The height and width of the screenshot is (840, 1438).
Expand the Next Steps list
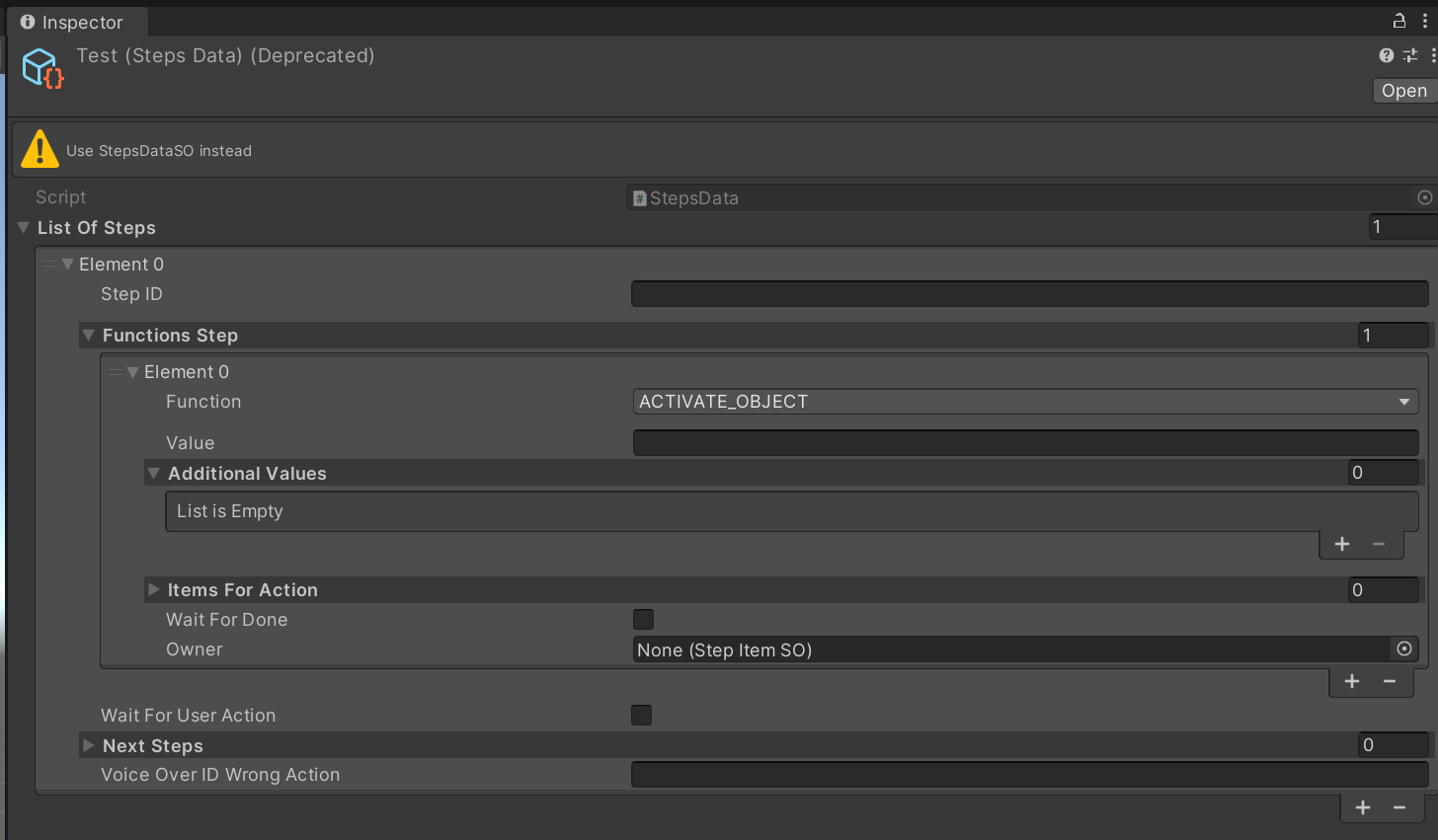pyautogui.click(x=89, y=745)
